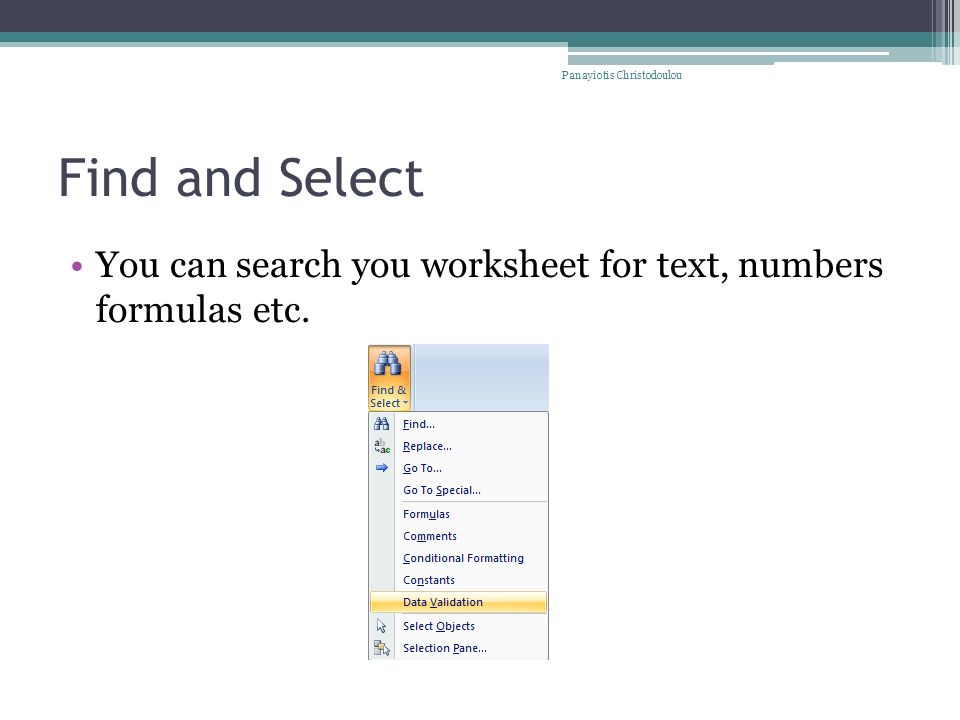Click the ab-ac Replace icon
The height and width of the screenshot is (720, 960).
[381, 446]
